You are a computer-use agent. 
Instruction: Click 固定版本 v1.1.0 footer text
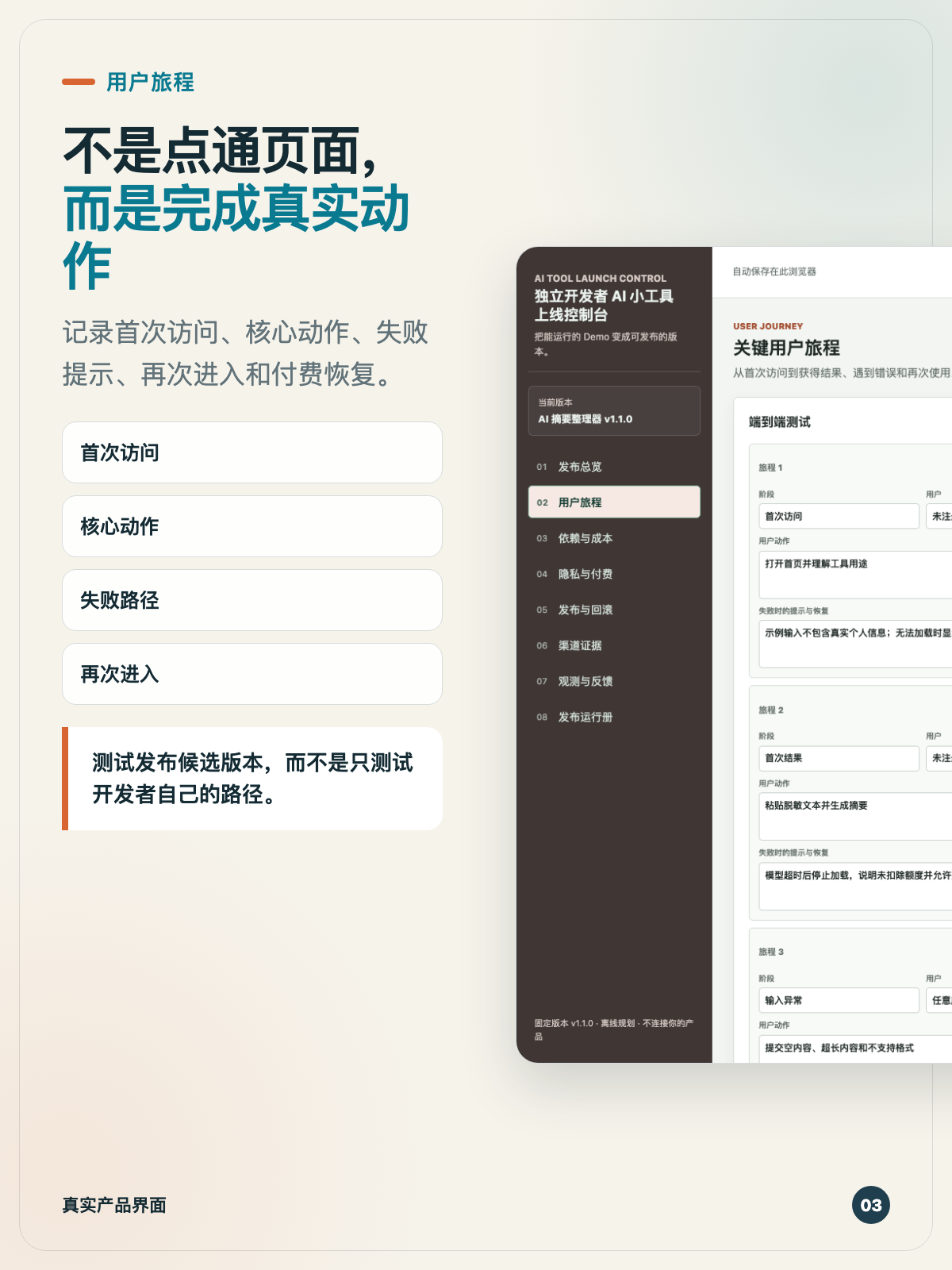coord(614,1029)
